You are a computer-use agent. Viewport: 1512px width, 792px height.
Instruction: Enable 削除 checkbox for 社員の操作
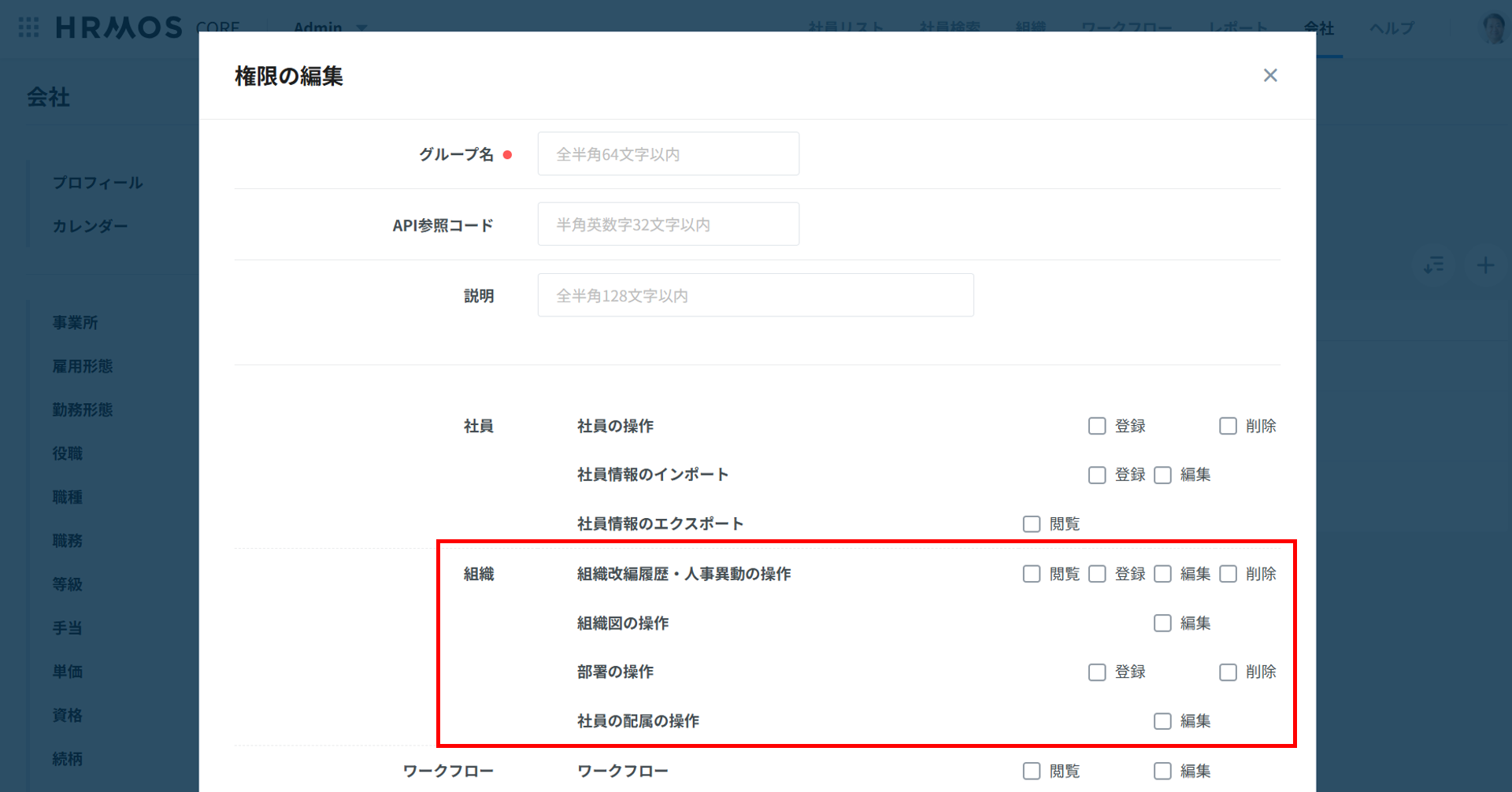coord(1228,426)
